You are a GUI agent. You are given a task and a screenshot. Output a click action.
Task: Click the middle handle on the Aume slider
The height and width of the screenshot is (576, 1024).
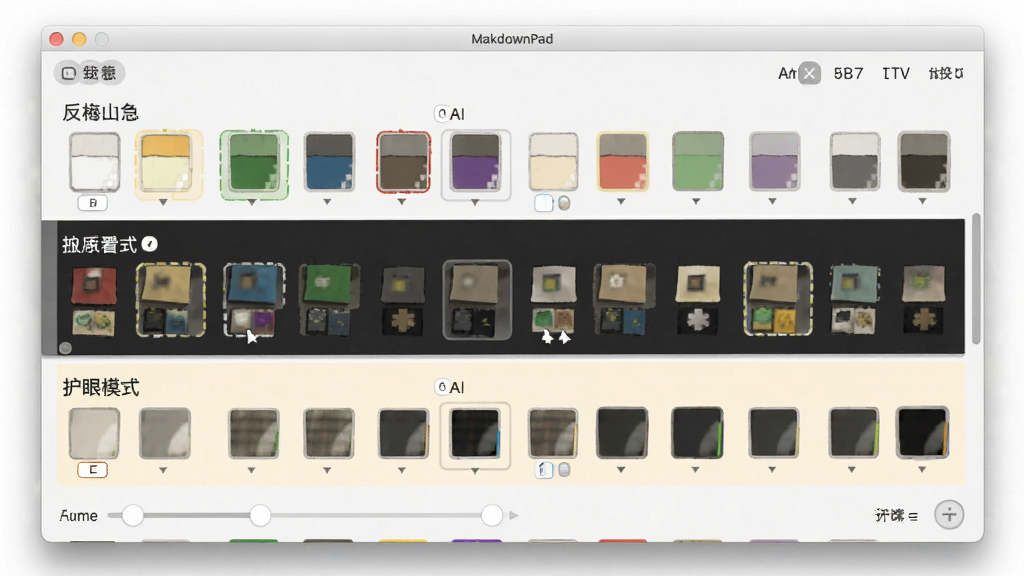click(x=260, y=515)
